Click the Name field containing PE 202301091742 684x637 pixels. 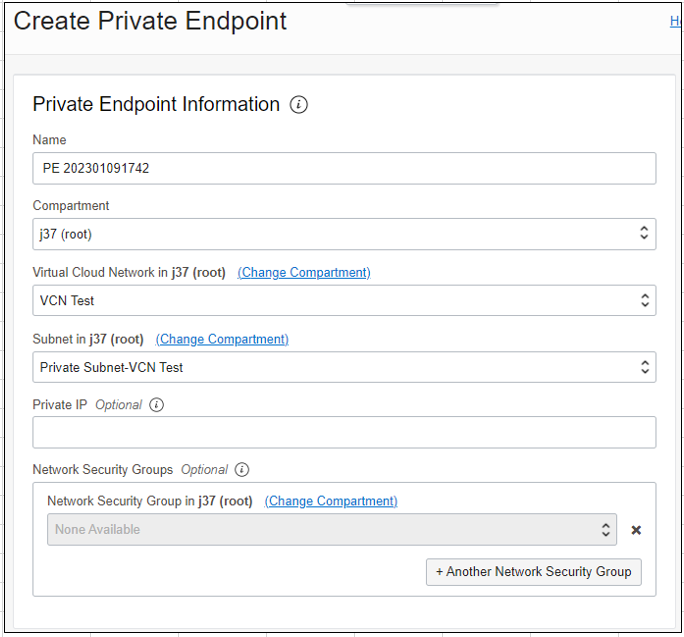344,168
